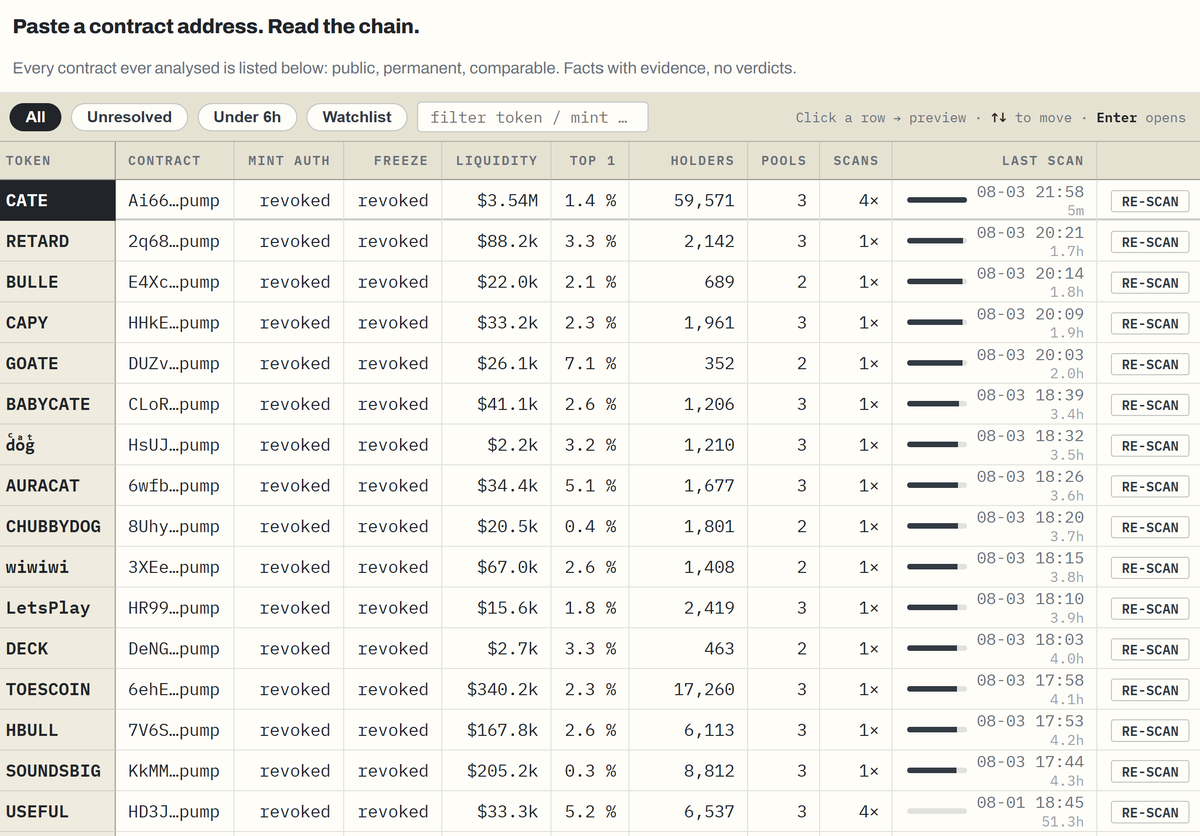Click RE-SCAN for GOATE

pos(1150,364)
